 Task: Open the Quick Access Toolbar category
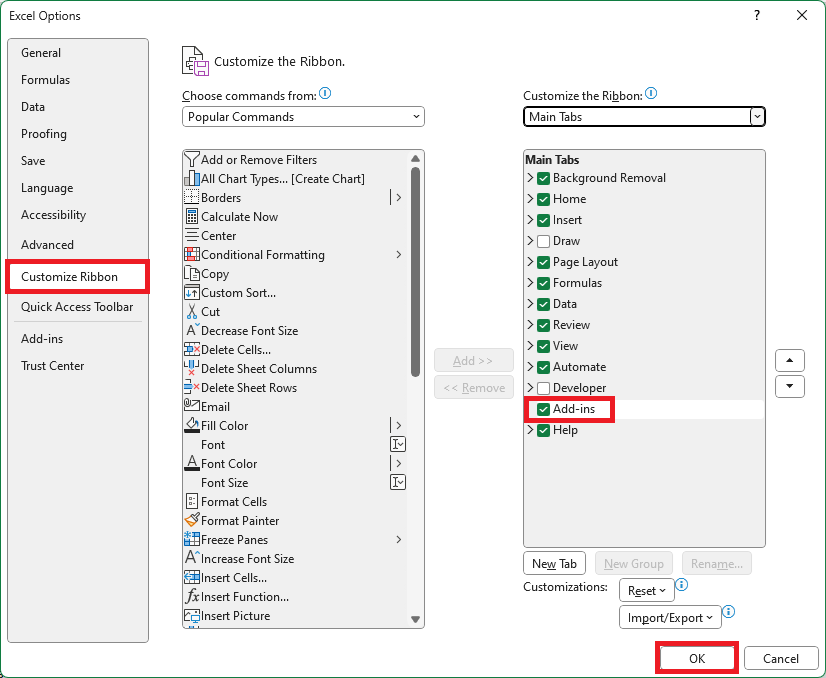(77, 307)
